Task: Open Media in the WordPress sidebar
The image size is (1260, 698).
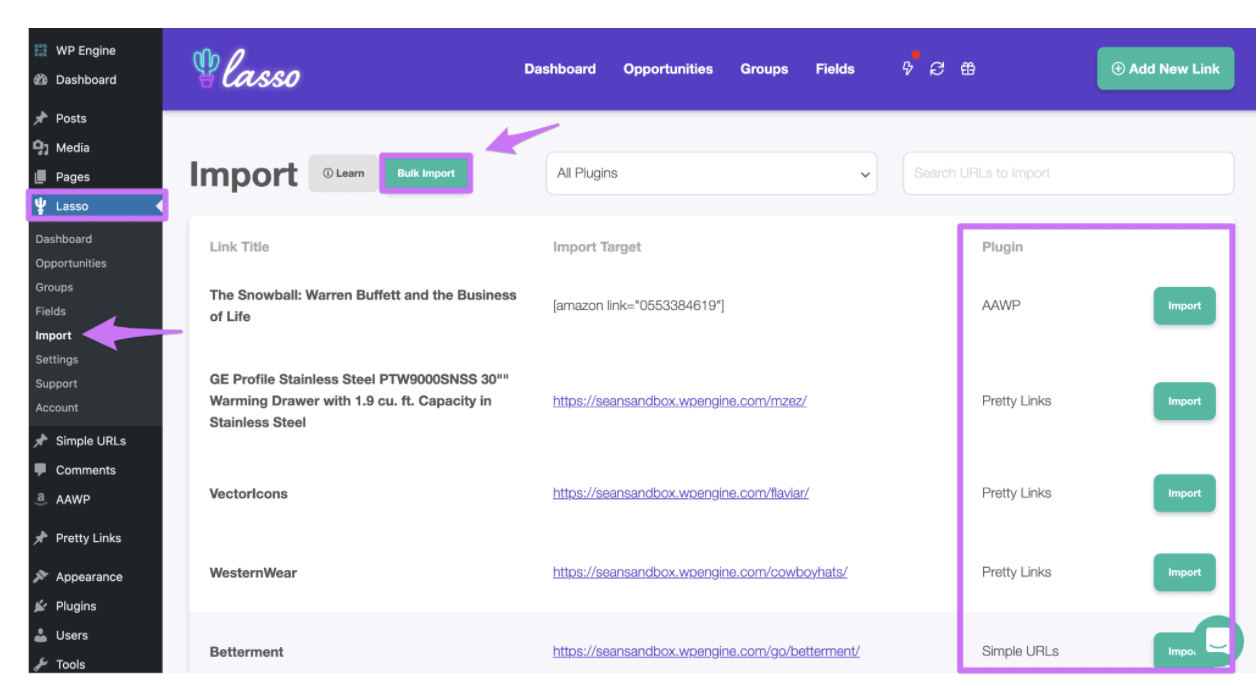Action: tap(72, 148)
